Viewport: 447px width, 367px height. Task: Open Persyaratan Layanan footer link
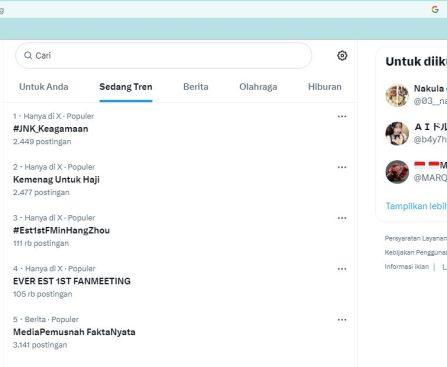(x=416, y=238)
